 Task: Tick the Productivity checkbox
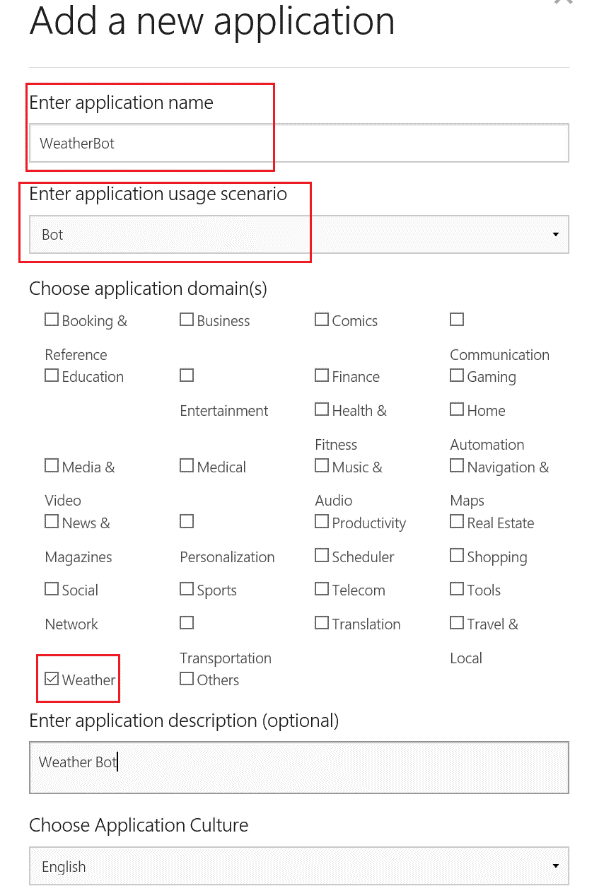322,521
